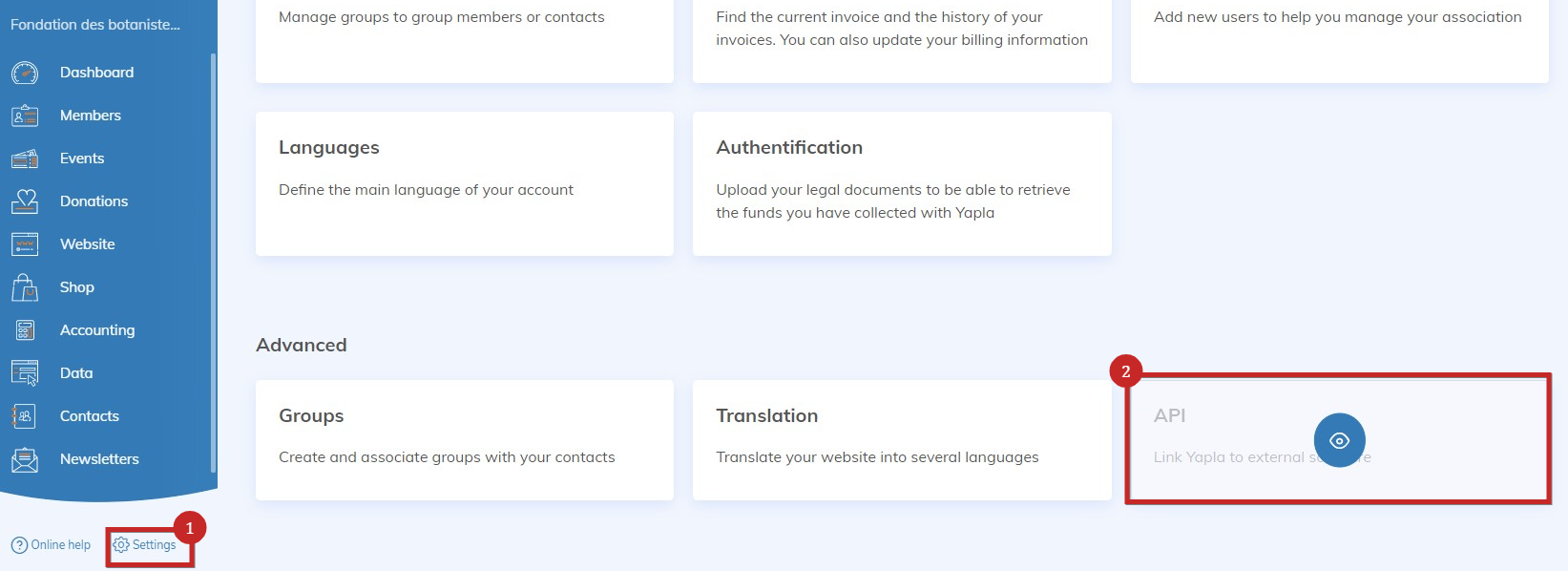Open Settings at the sidebar bottom
1568x571 pixels.
click(x=145, y=545)
